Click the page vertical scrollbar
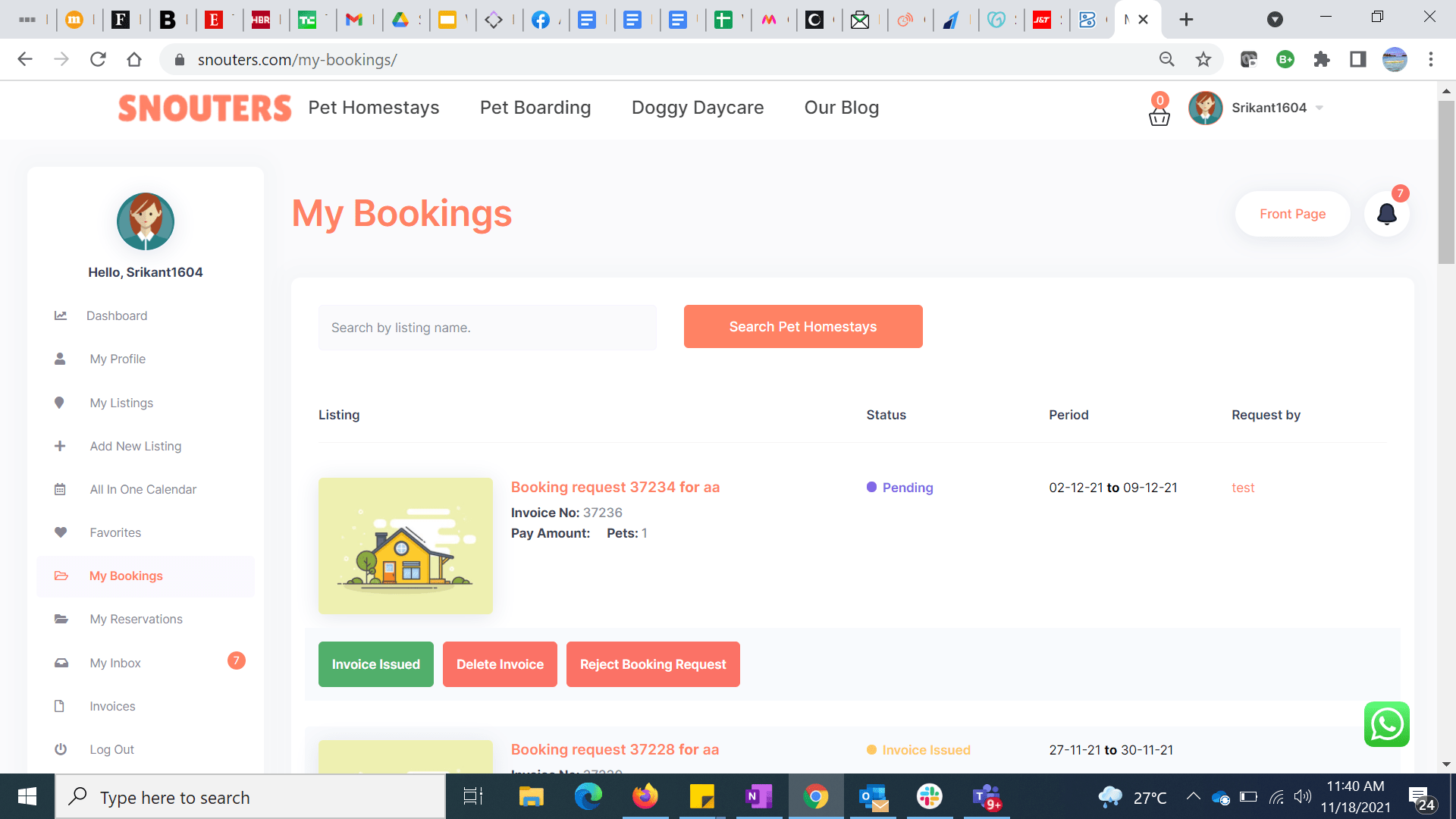1456x819 pixels. (1446, 182)
